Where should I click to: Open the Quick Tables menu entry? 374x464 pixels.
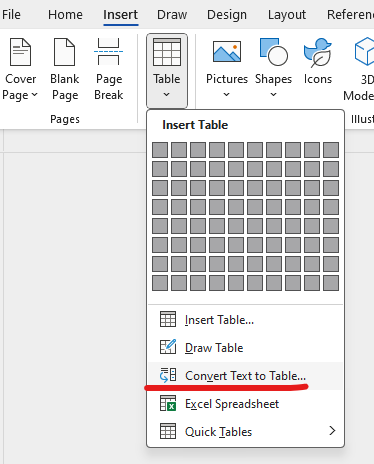[x=245, y=432]
